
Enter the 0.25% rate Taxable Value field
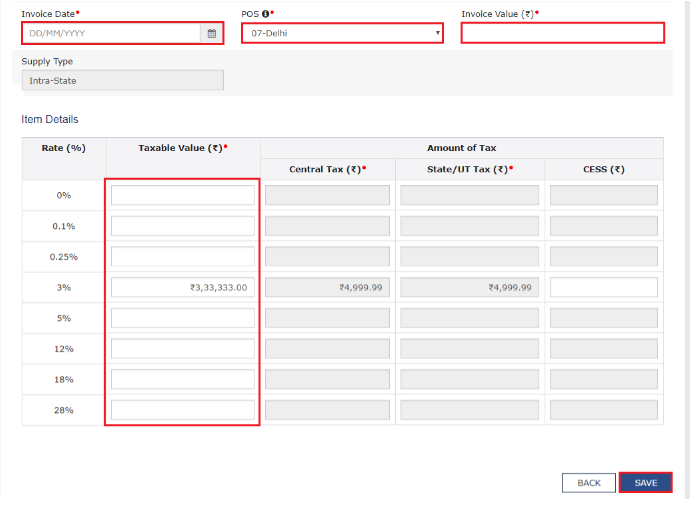click(183, 257)
